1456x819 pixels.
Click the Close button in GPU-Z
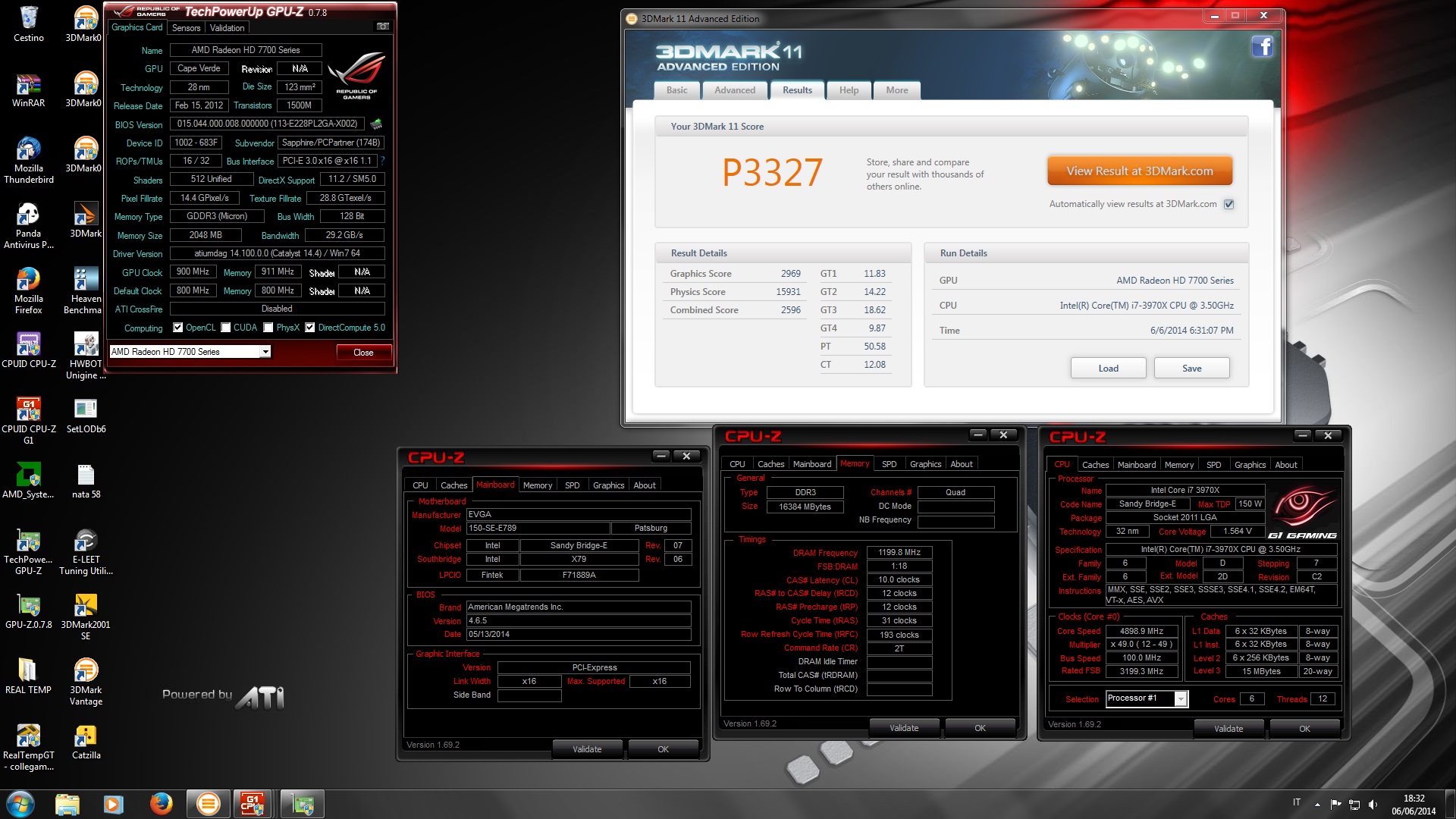coord(363,353)
